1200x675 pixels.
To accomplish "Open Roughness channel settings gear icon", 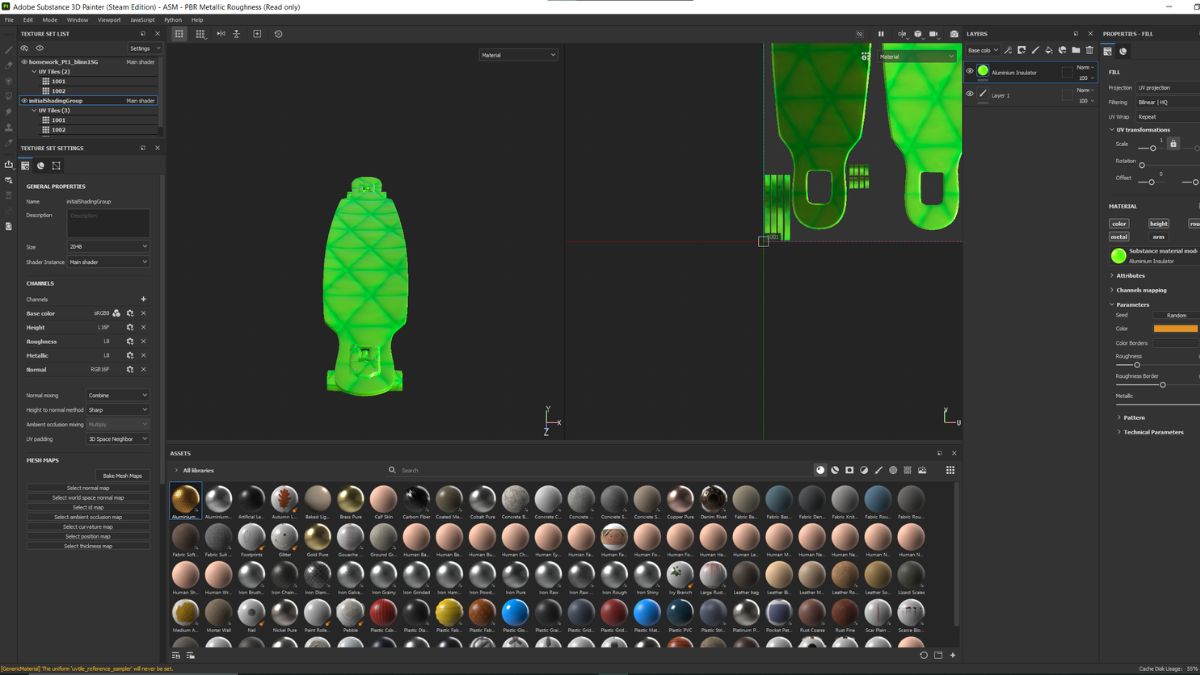I will coord(130,341).
